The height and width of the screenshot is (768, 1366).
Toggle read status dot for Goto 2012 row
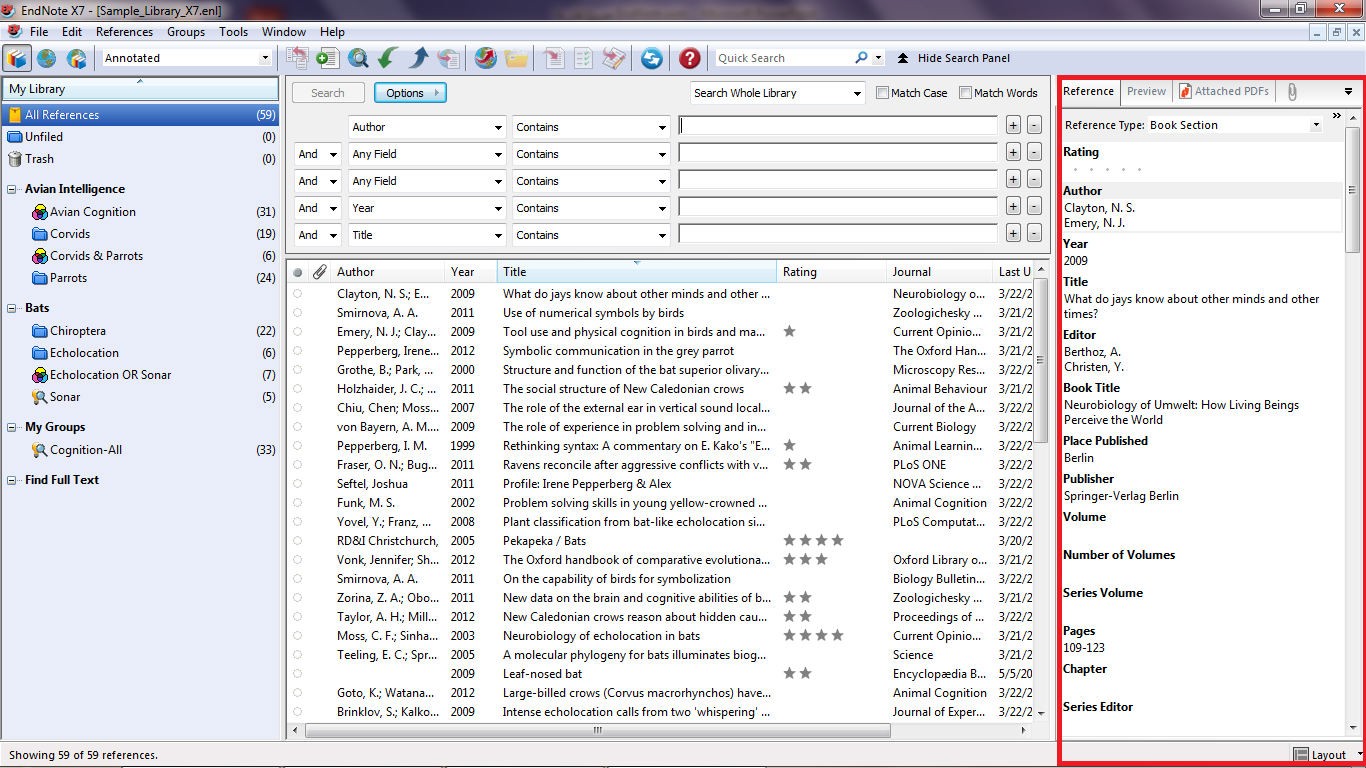[297, 693]
